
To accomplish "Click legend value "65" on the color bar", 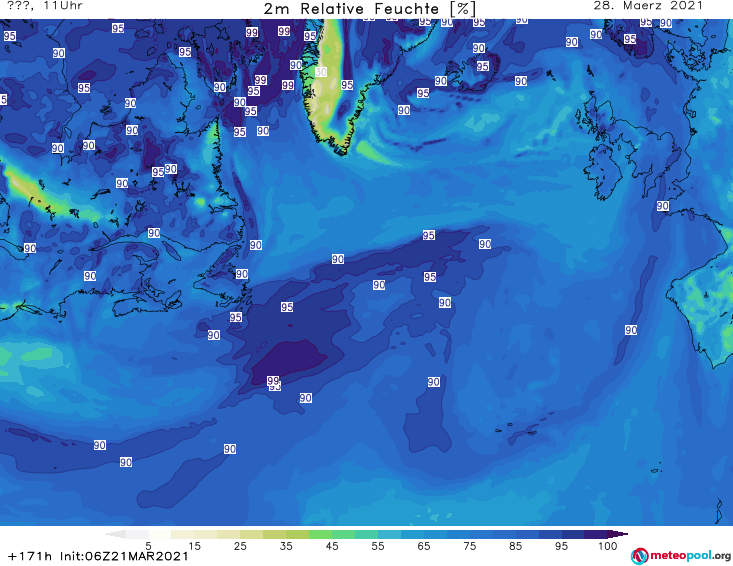I will pyautogui.click(x=424, y=546).
